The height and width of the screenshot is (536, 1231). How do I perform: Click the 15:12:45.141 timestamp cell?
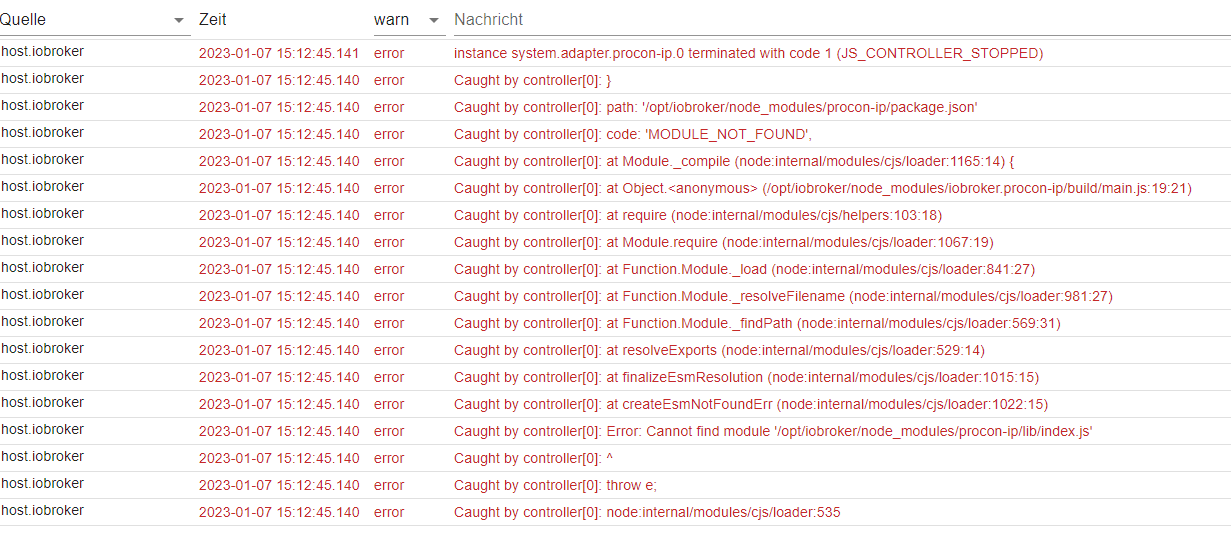click(279, 53)
